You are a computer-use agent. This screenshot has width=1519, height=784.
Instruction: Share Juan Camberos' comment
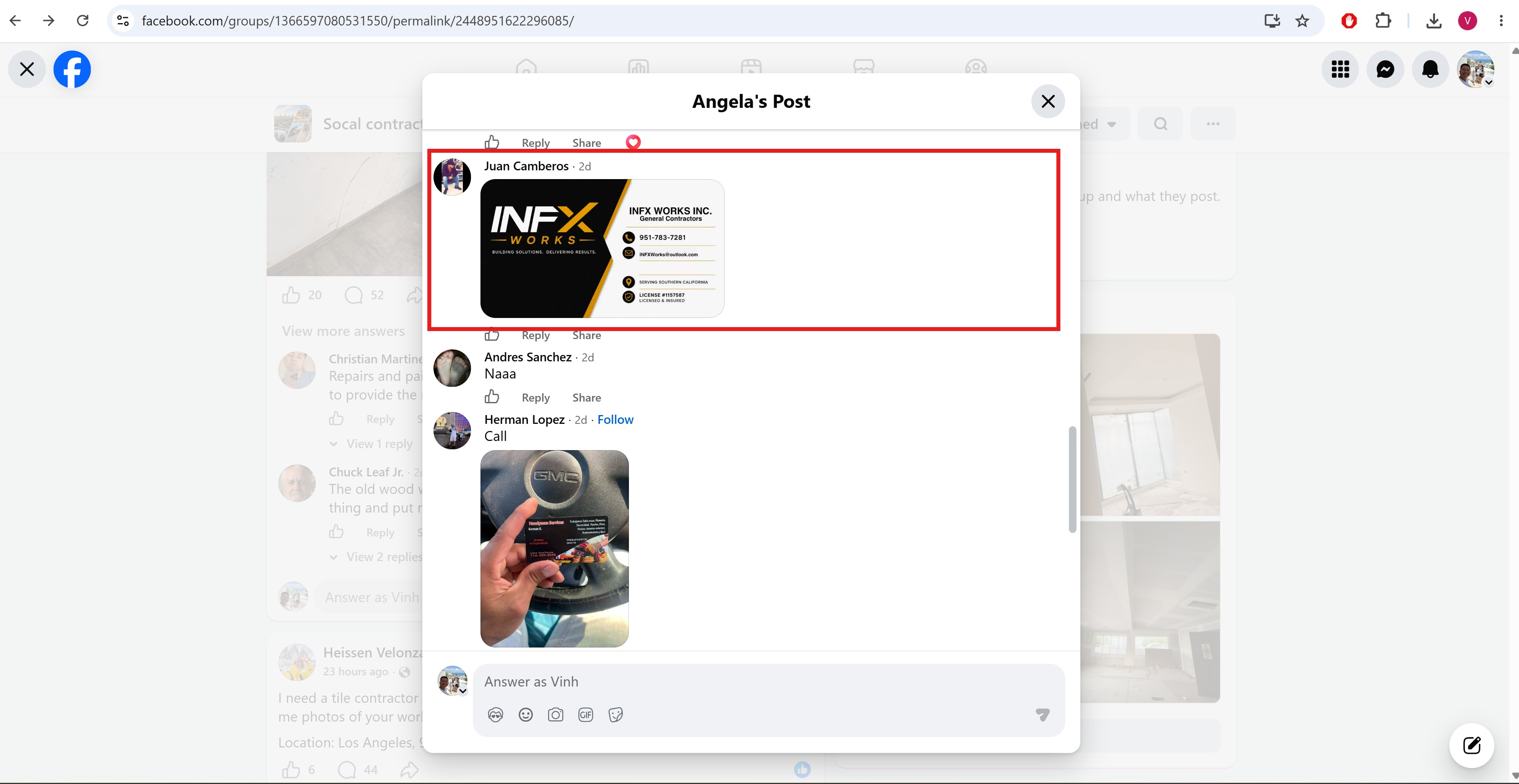[x=587, y=335]
